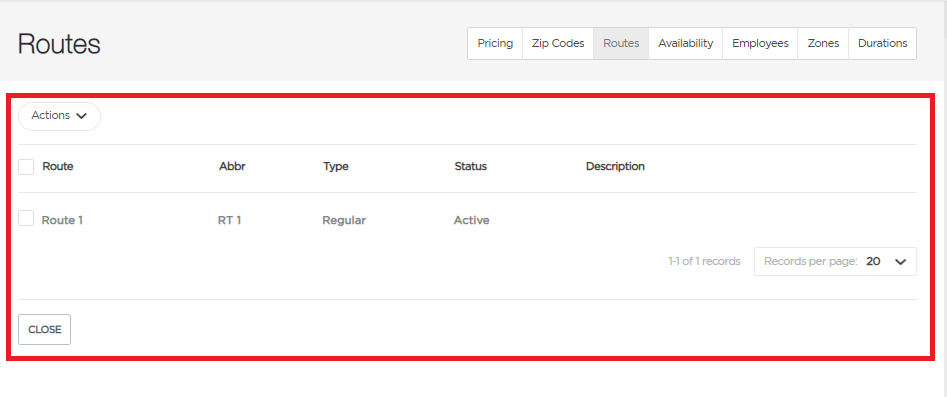947x397 pixels.
Task: Expand the Records per page dropdown
Action: coord(835,262)
